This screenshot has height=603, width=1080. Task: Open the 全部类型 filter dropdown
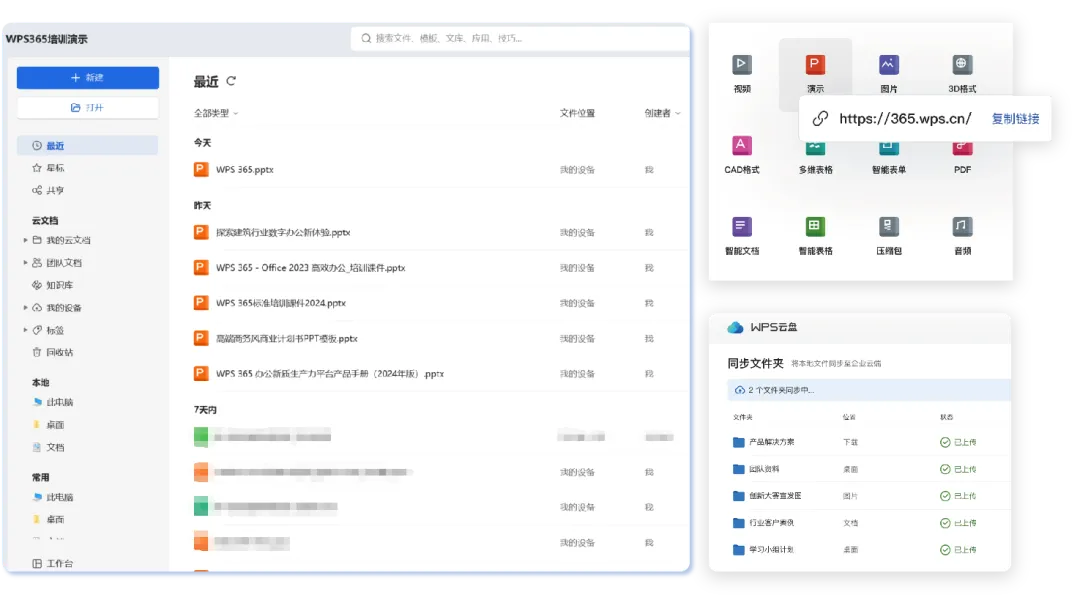[x=216, y=113]
